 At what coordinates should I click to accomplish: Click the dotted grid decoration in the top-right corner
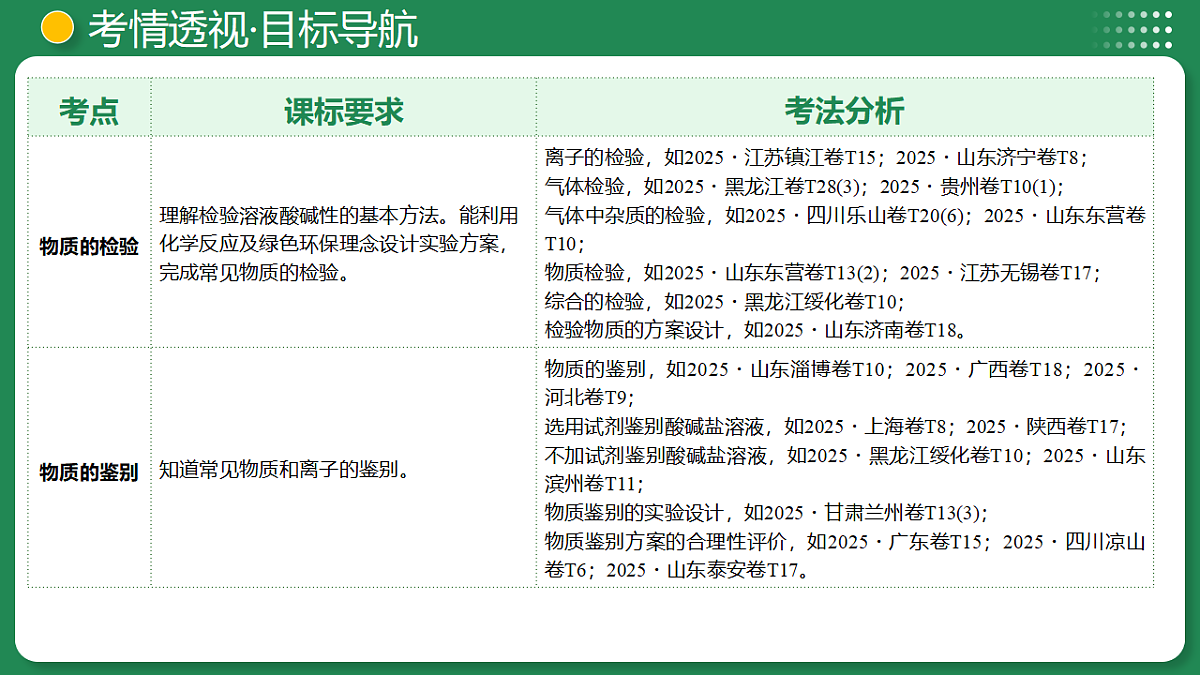click(1133, 29)
